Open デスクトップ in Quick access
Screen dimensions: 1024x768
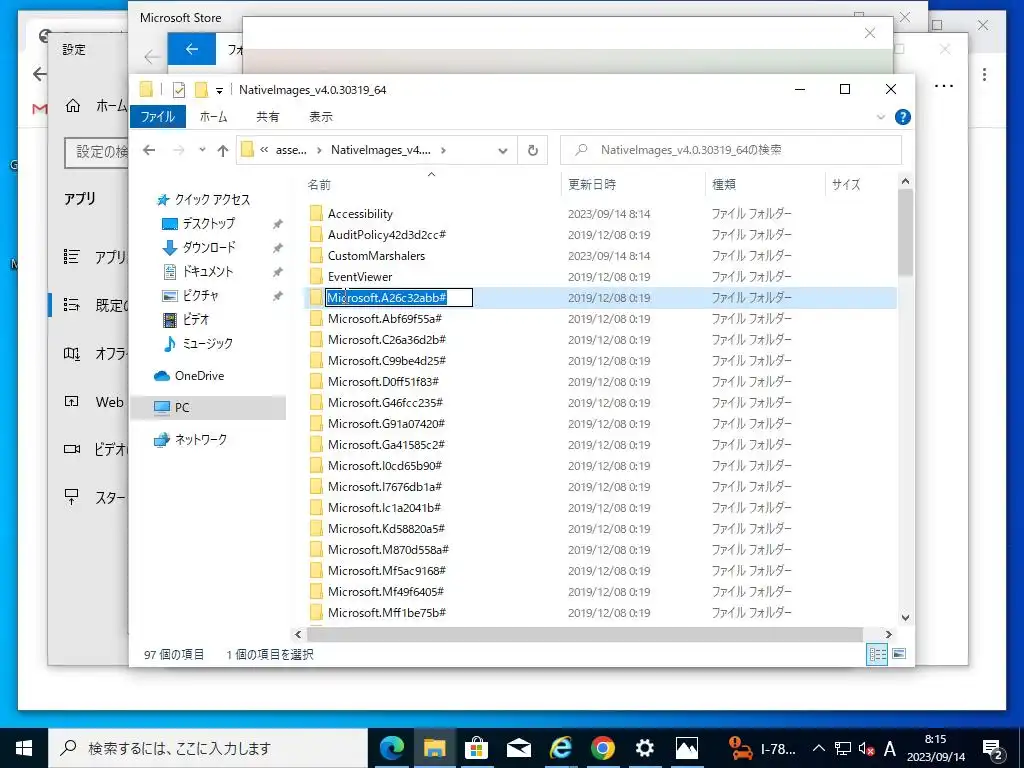(x=208, y=223)
